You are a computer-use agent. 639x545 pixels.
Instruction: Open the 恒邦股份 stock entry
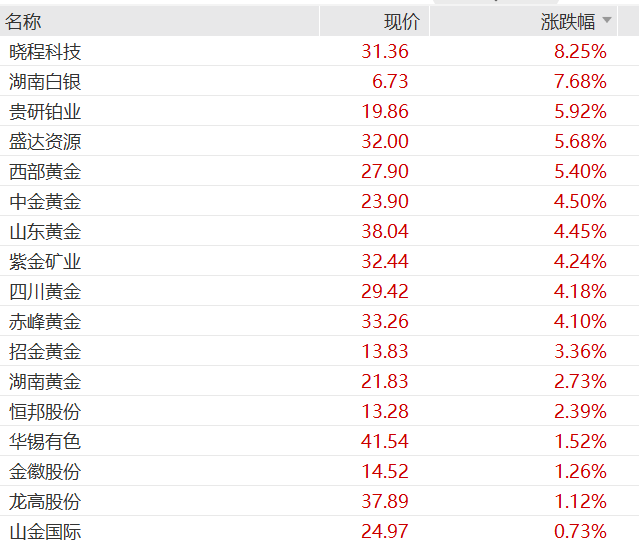(x=45, y=411)
